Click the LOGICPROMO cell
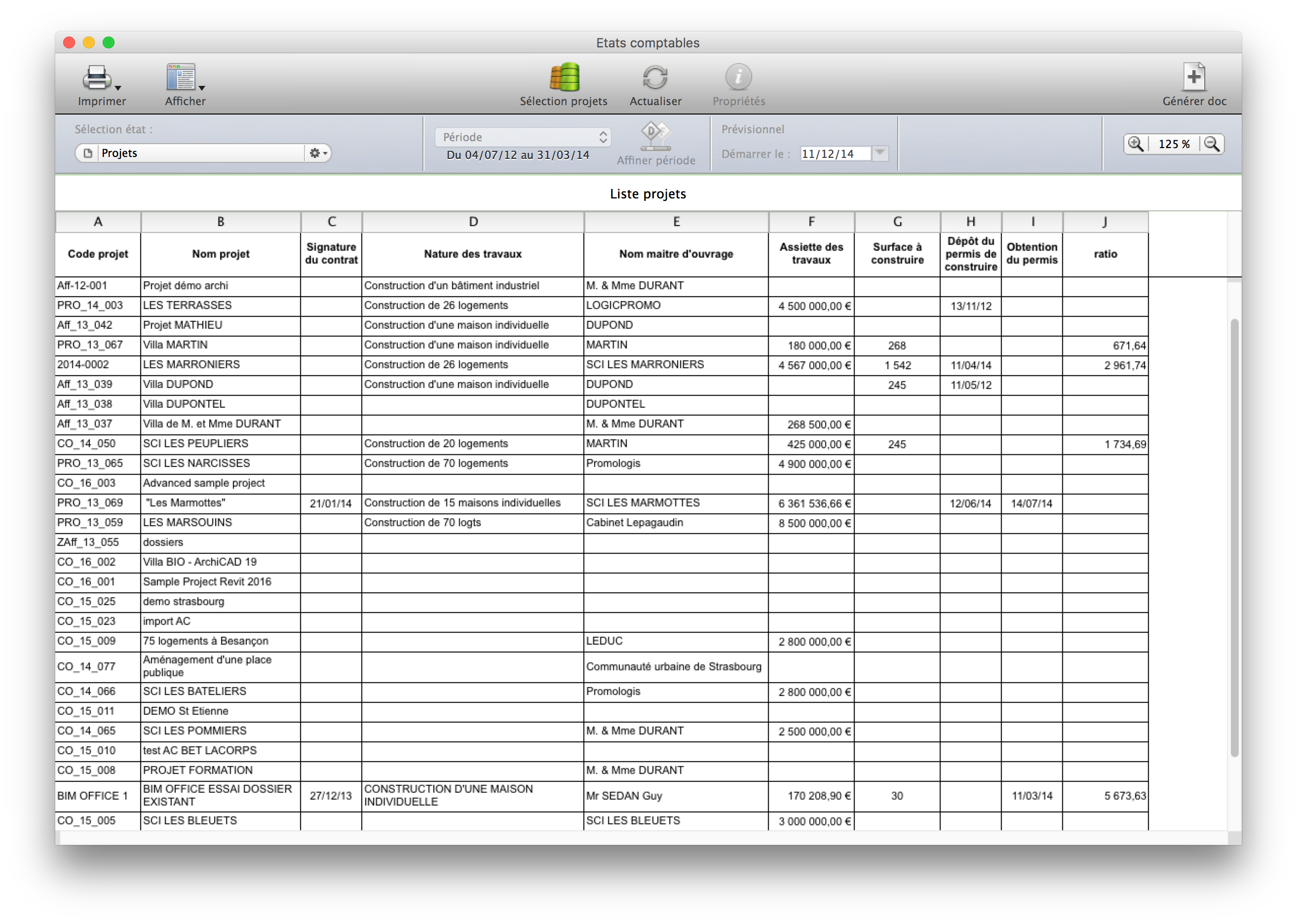The image size is (1297, 924). (x=676, y=306)
